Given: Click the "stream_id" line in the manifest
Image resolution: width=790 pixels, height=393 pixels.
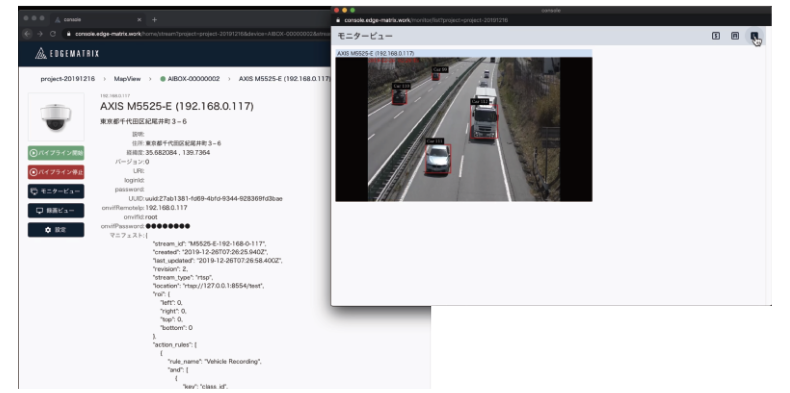Looking at the screenshot, I should coord(209,243).
